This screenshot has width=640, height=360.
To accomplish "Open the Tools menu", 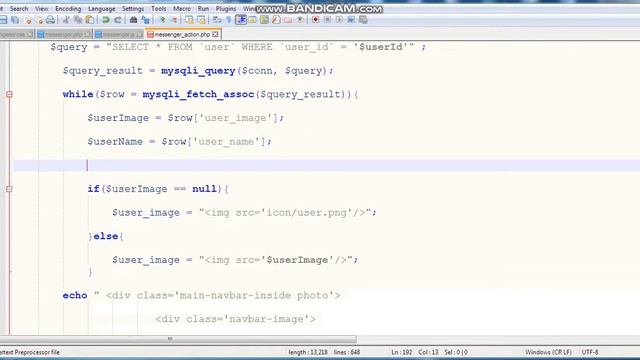I will (x=158, y=9).
